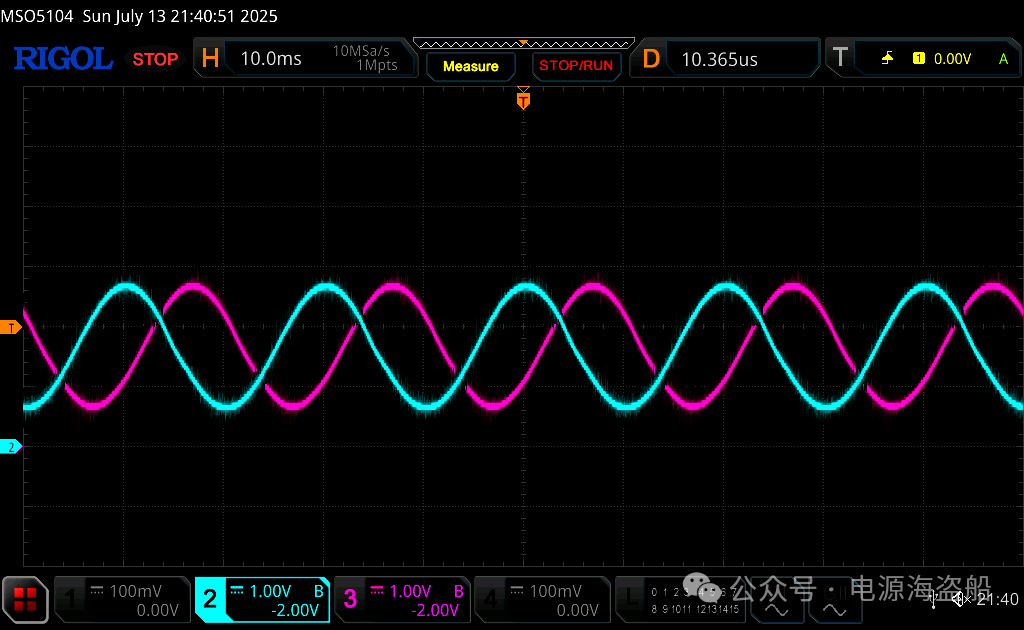
Task: Click channel 2's -2.00V offset value
Action: click(295, 610)
